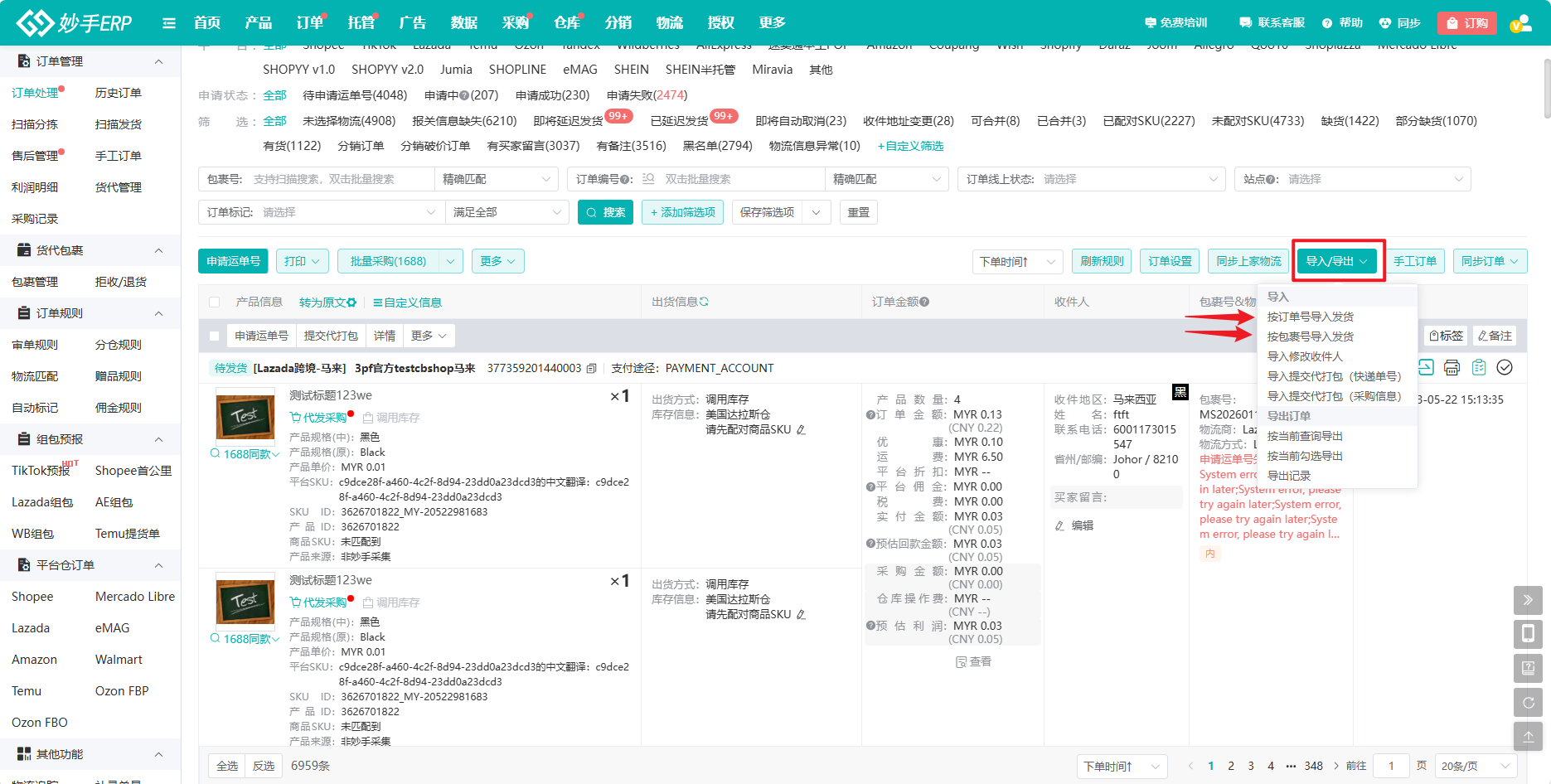Open the 订单线上状态 dropdown
1551x784 pixels.
tap(1091, 179)
